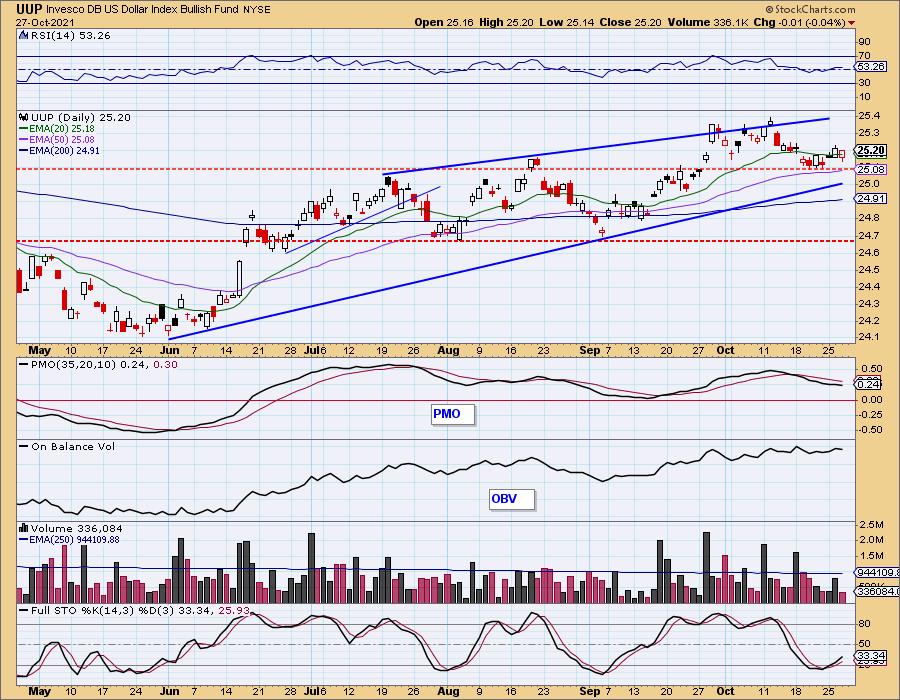Click the RSI indicator icon beside RSI(14)

click(x=24, y=36)
